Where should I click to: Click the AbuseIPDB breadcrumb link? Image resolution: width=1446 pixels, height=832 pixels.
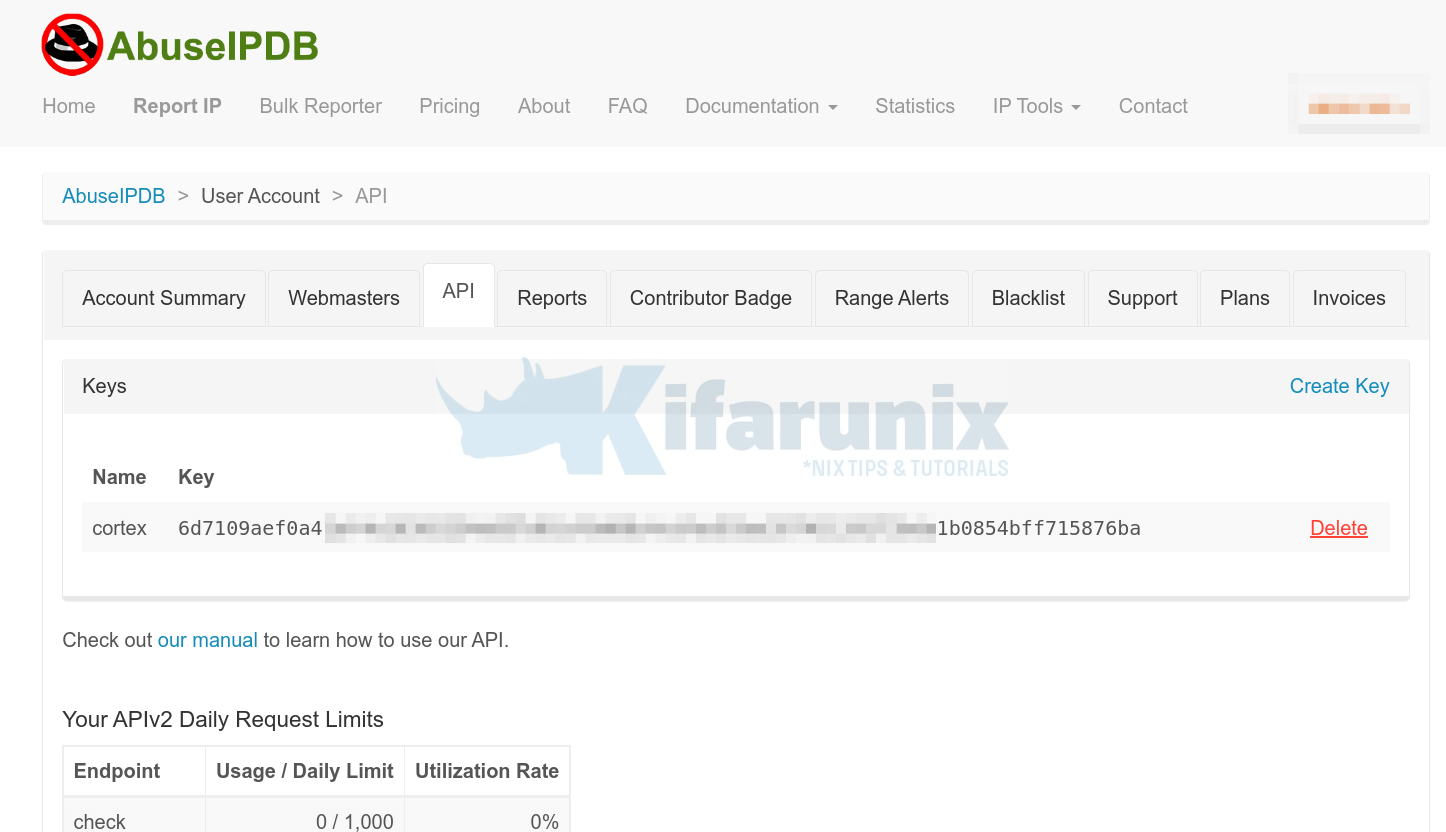(x=114, y=196)
